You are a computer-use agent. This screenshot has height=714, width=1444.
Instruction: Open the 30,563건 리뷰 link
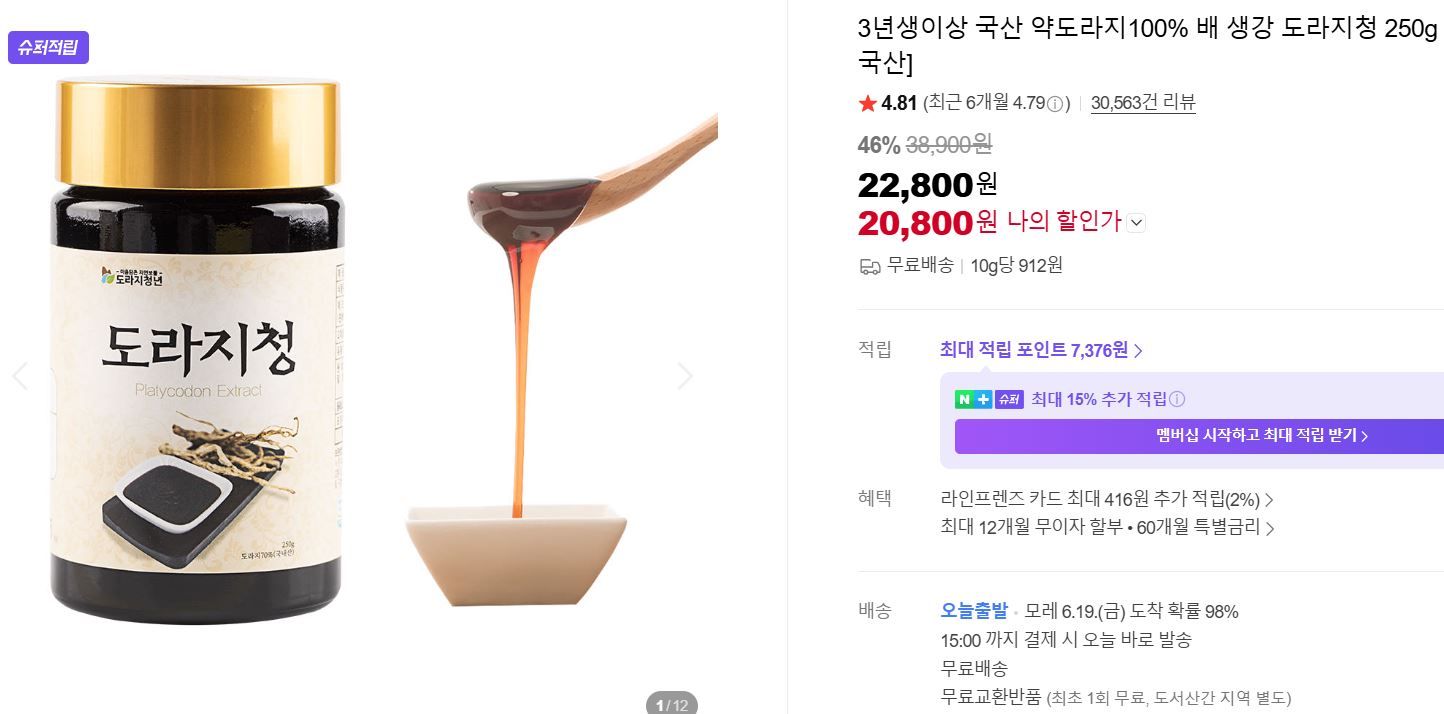click(1143, 102)
